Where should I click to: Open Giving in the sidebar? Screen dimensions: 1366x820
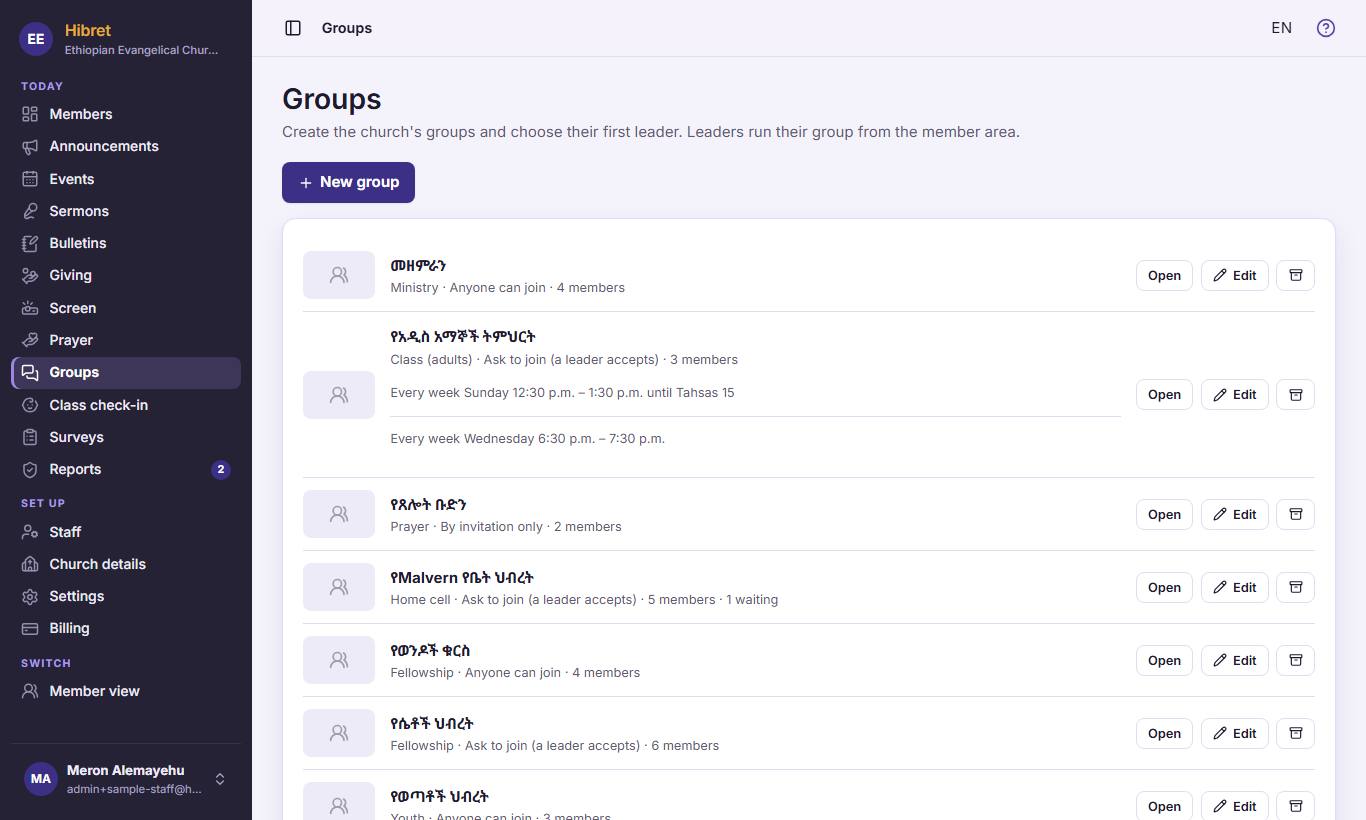point(126,275)
